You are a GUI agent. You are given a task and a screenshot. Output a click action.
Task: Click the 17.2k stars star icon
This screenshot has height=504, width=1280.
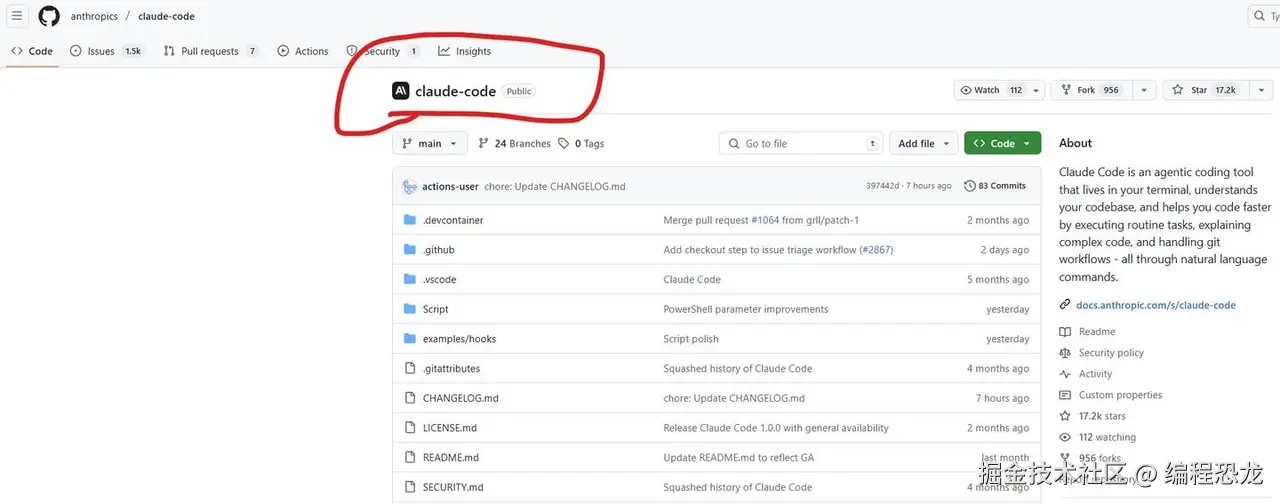1065,416
